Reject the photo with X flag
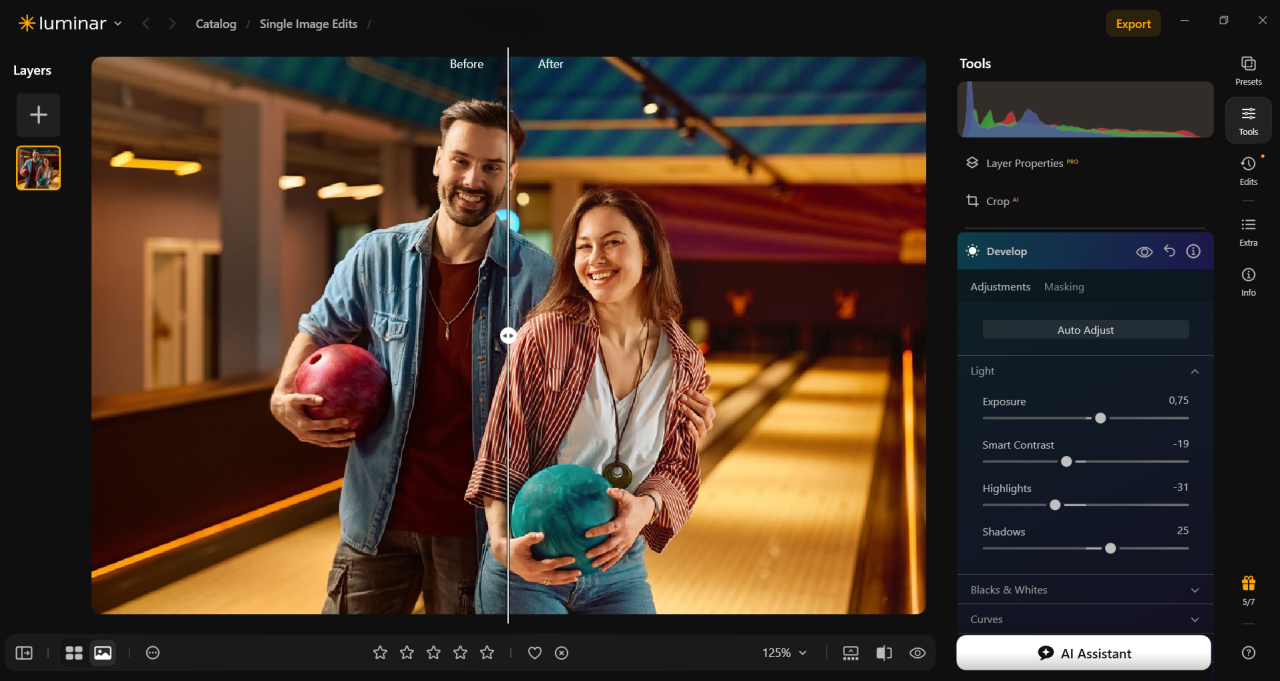Image resolution: width=1280 pixels, height=681 pixels. pos(562,653)
